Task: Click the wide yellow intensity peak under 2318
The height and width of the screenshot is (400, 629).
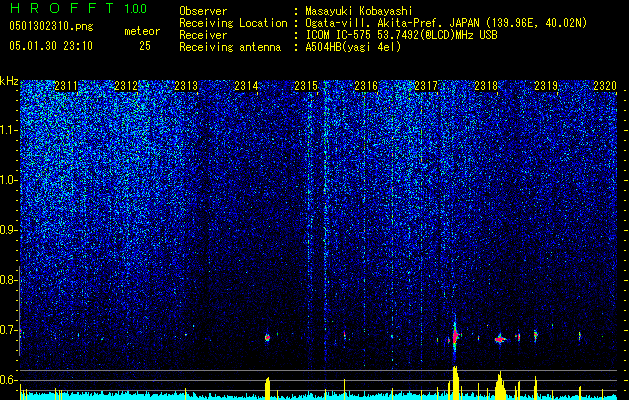Action: tap(500, 384)
